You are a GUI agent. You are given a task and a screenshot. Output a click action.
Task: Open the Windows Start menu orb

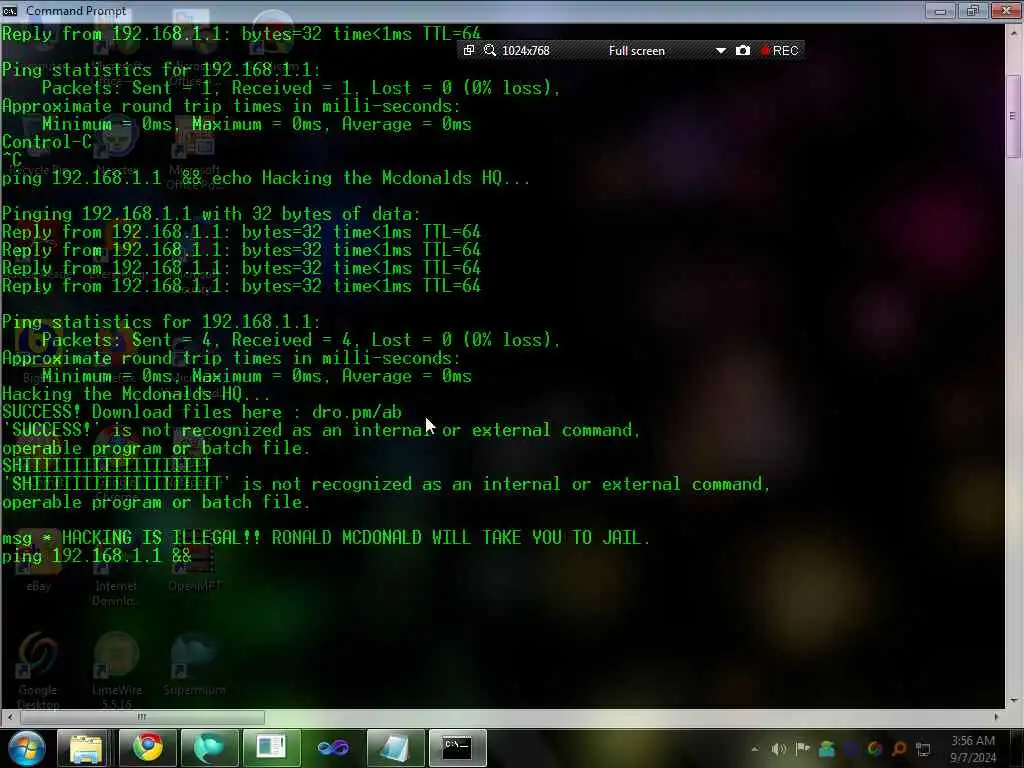pos(26,748)
